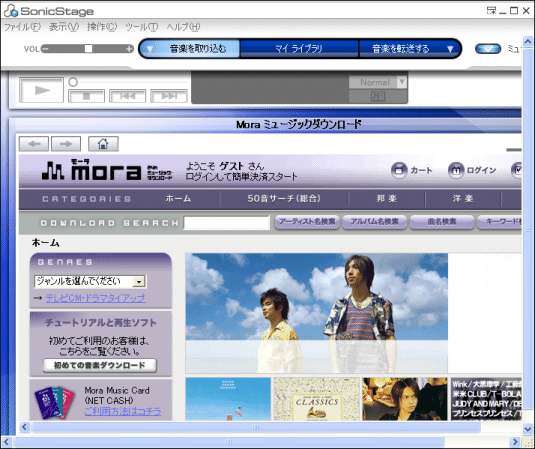This screenshot has height=449, width=535.
Task: Click the volume plus icon
Action: pyautogui.click(x=129, y=49)
